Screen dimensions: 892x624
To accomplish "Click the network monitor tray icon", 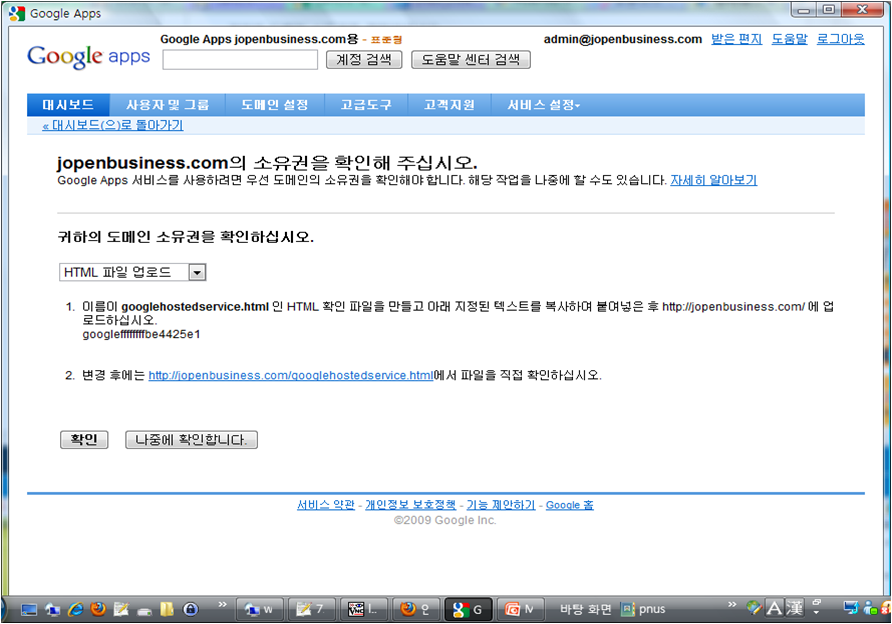I will (851, 608).
